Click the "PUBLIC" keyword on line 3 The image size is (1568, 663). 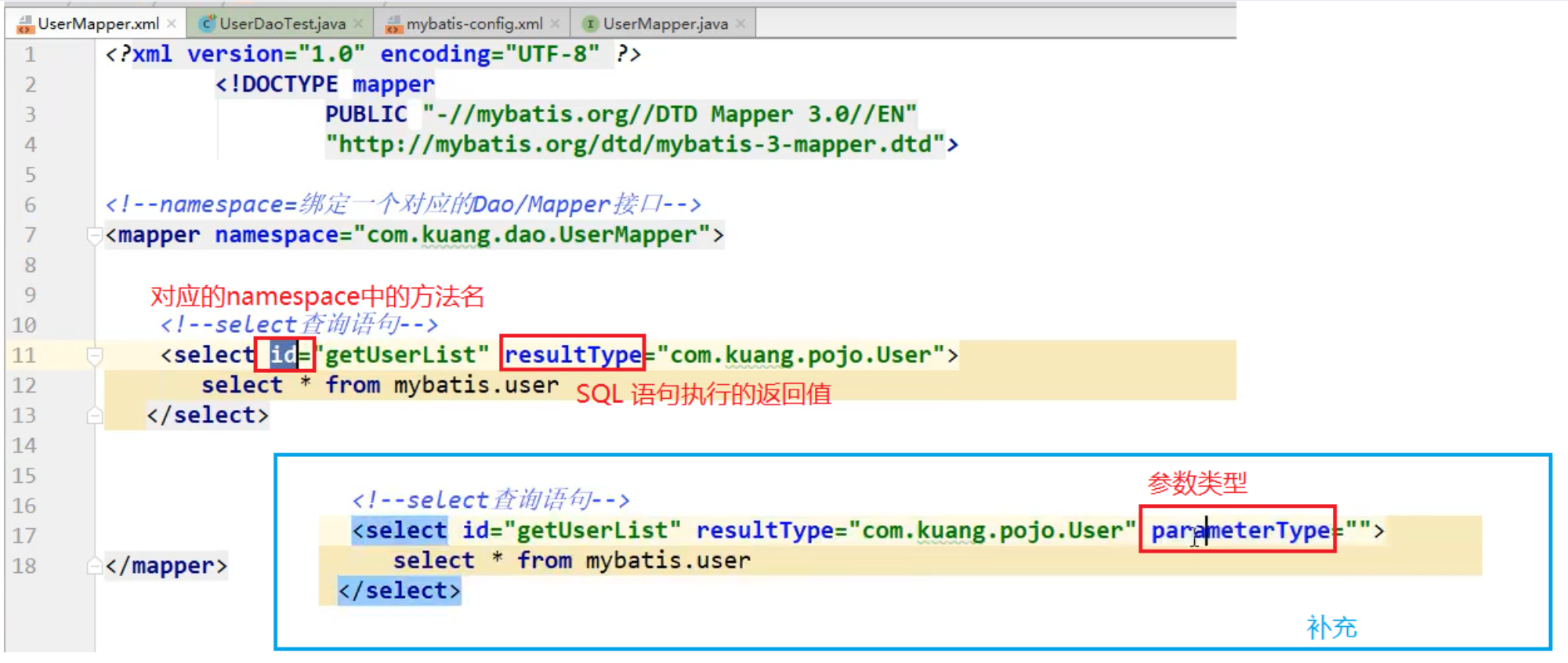pyautogui.click(x=366, y=114)
